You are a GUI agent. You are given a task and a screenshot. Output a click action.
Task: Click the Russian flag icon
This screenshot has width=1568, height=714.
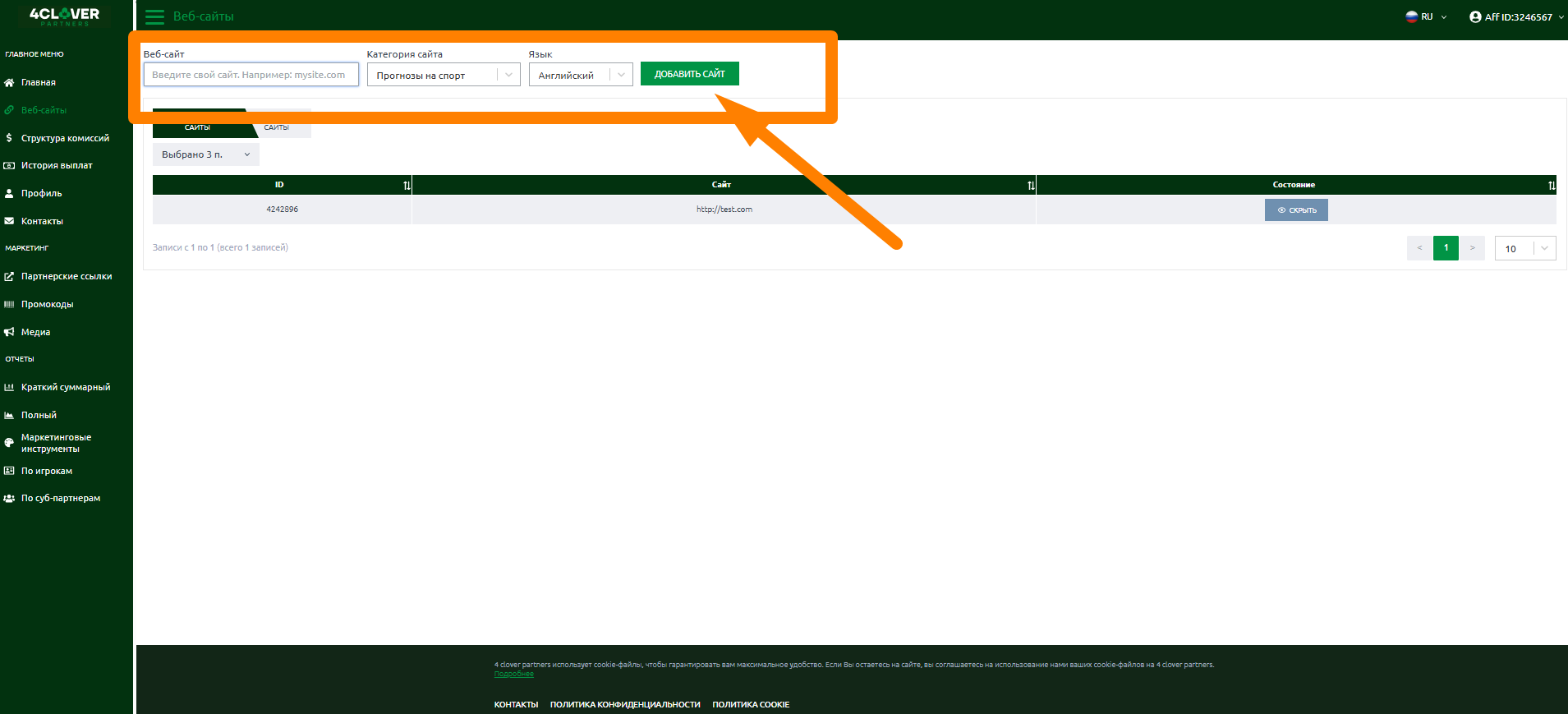[1411, 16]
